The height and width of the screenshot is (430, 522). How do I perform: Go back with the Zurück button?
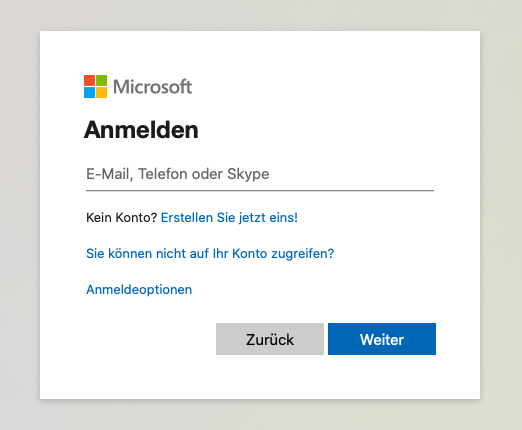[x=270, y=339]
